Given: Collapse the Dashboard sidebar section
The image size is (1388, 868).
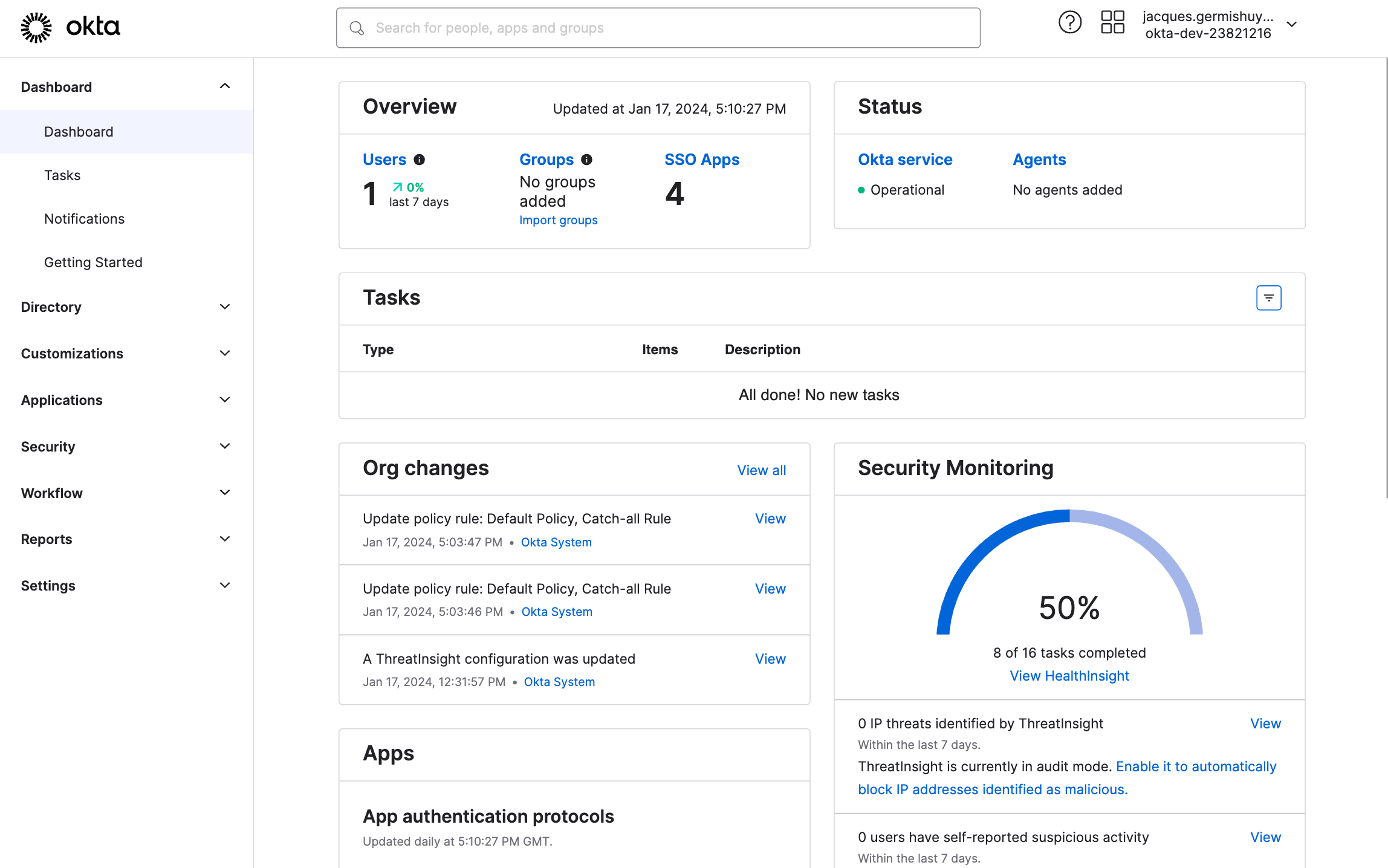Looking at the screenshot, I should (225, 86).
